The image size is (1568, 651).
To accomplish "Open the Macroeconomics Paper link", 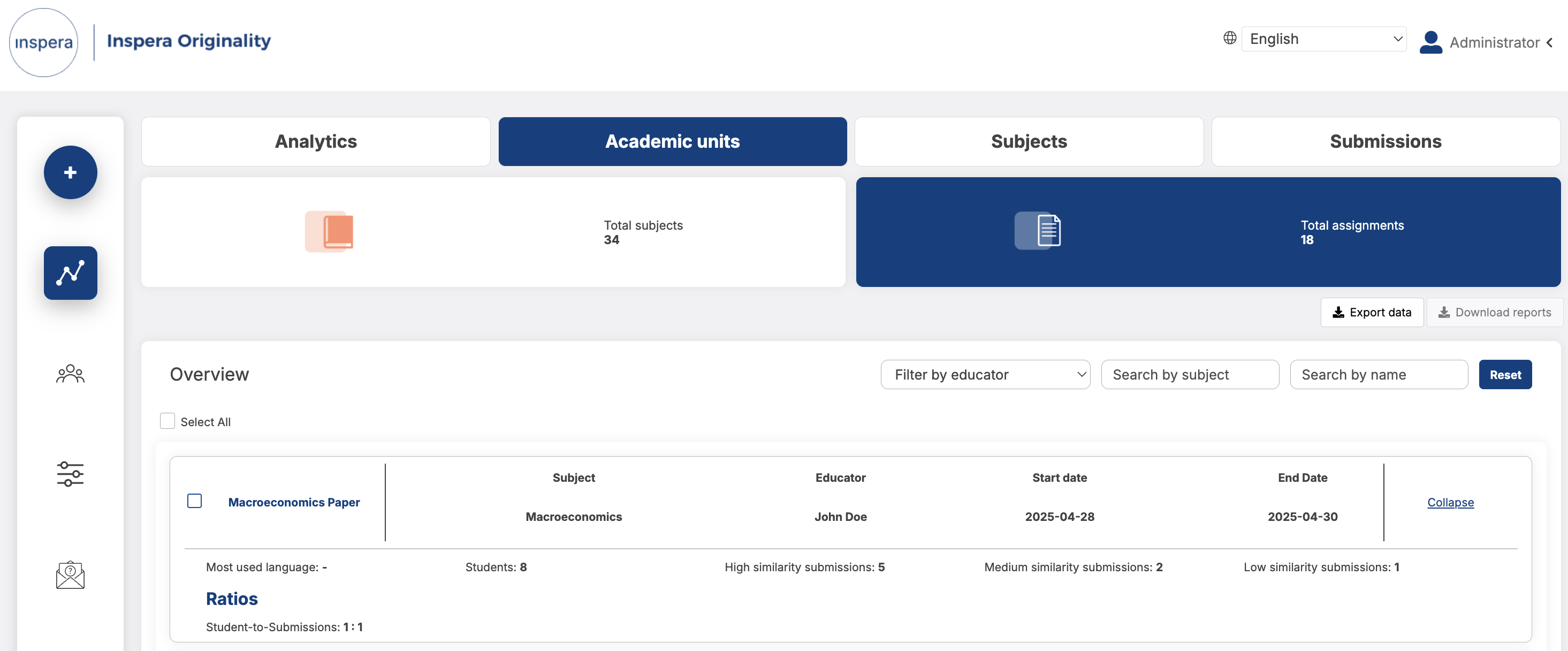I will pos(294,502).
